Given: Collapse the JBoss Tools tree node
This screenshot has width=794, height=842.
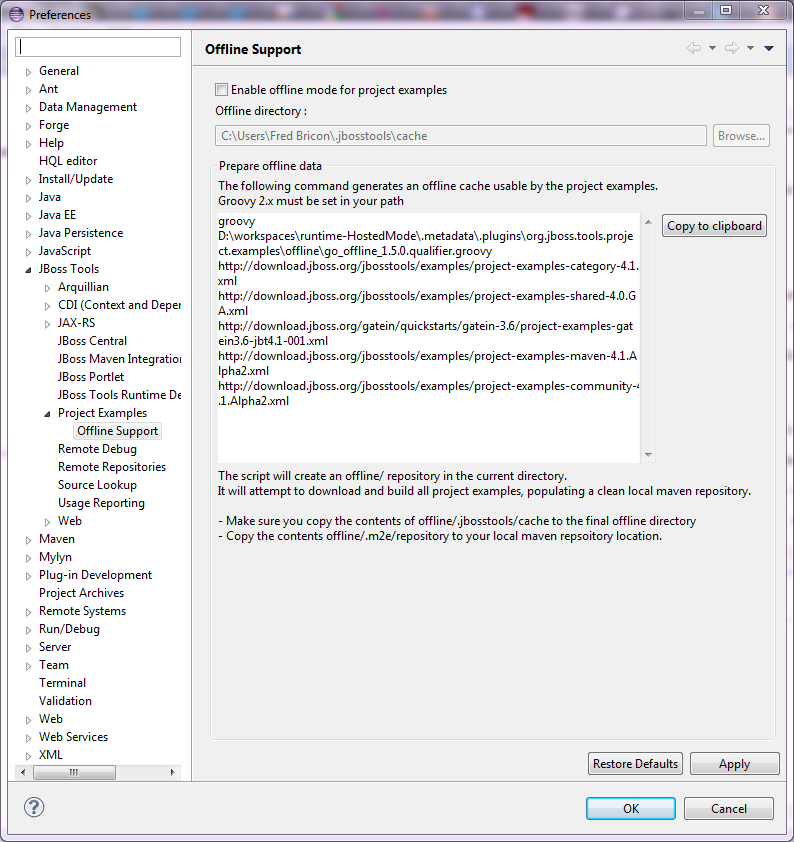Looking at the screenshot, I should [x=28, y=270].
